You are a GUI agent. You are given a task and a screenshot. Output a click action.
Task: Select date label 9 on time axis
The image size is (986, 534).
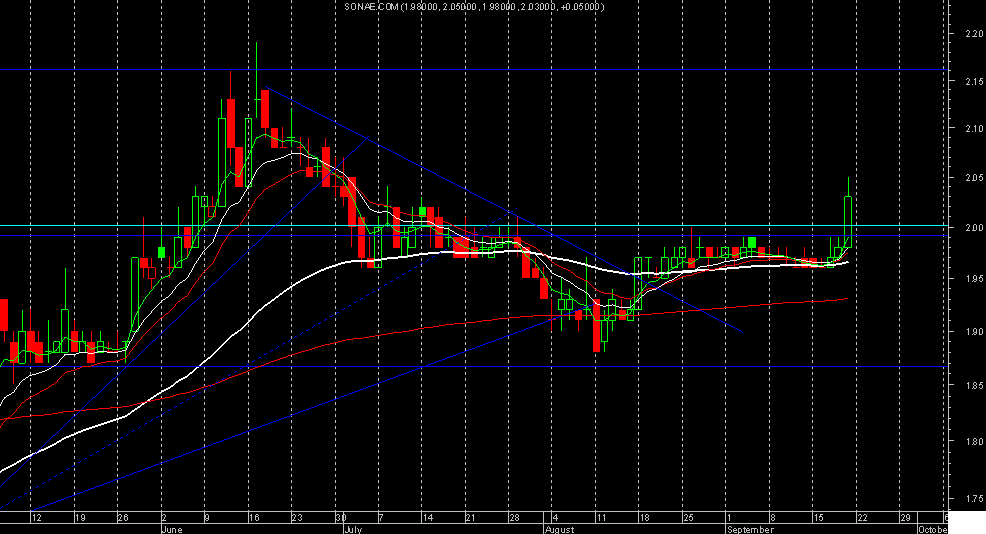click(x=208, y=518)
